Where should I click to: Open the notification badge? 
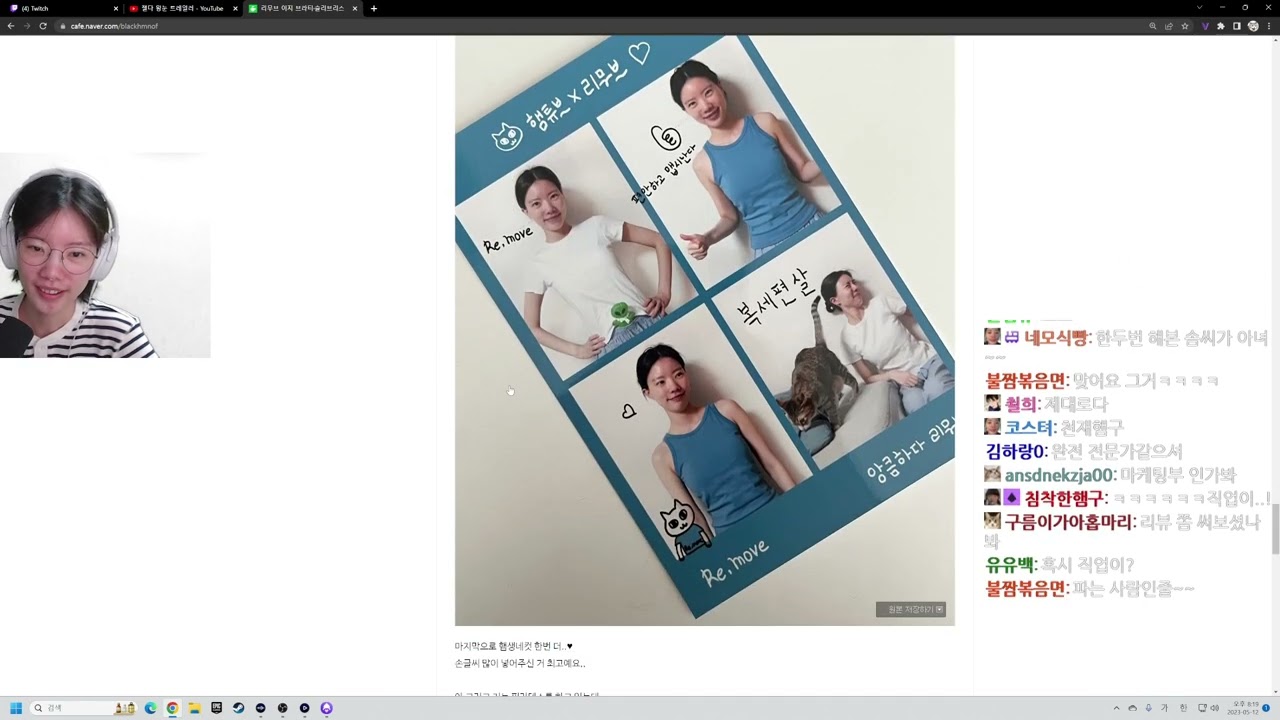coord(1266,708)
